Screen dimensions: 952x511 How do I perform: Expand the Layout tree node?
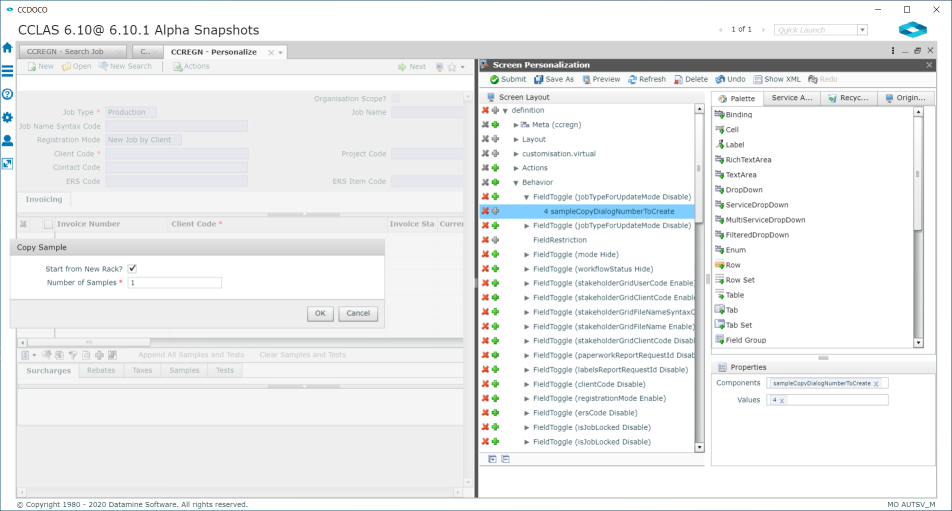click(x=516, y=140)
